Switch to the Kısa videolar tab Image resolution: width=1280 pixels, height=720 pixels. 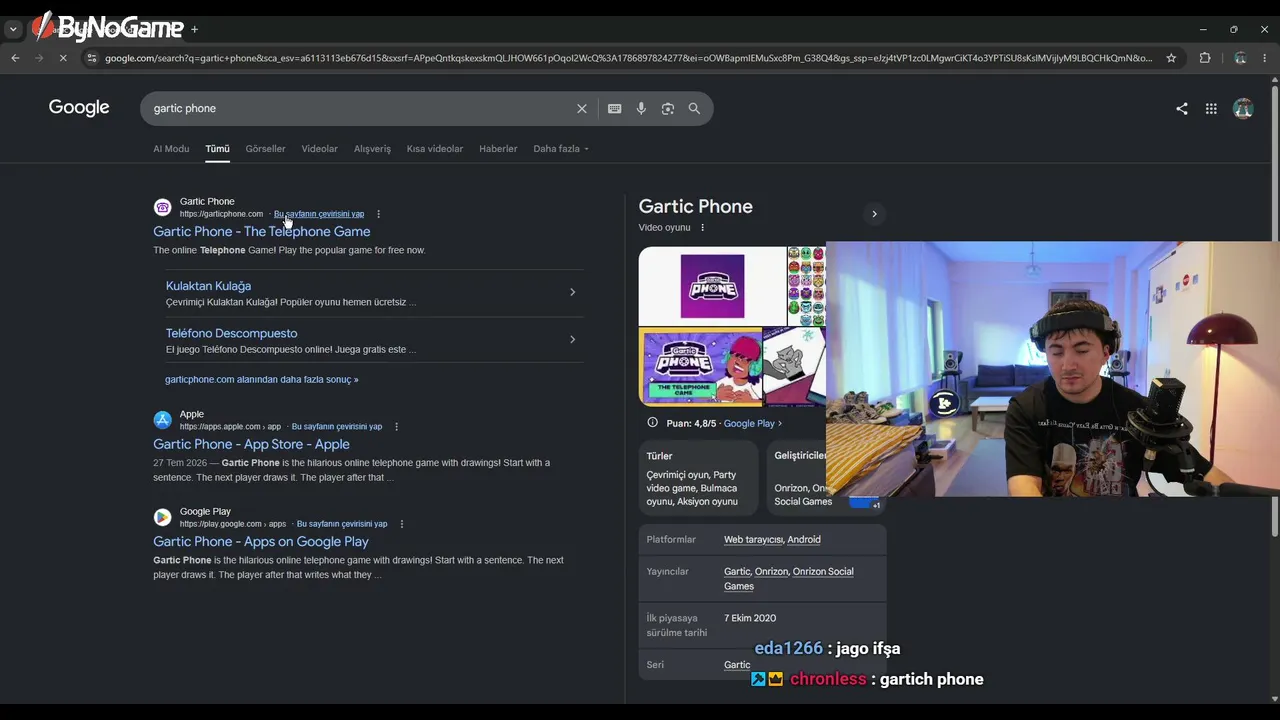click(x=435, y=149)
